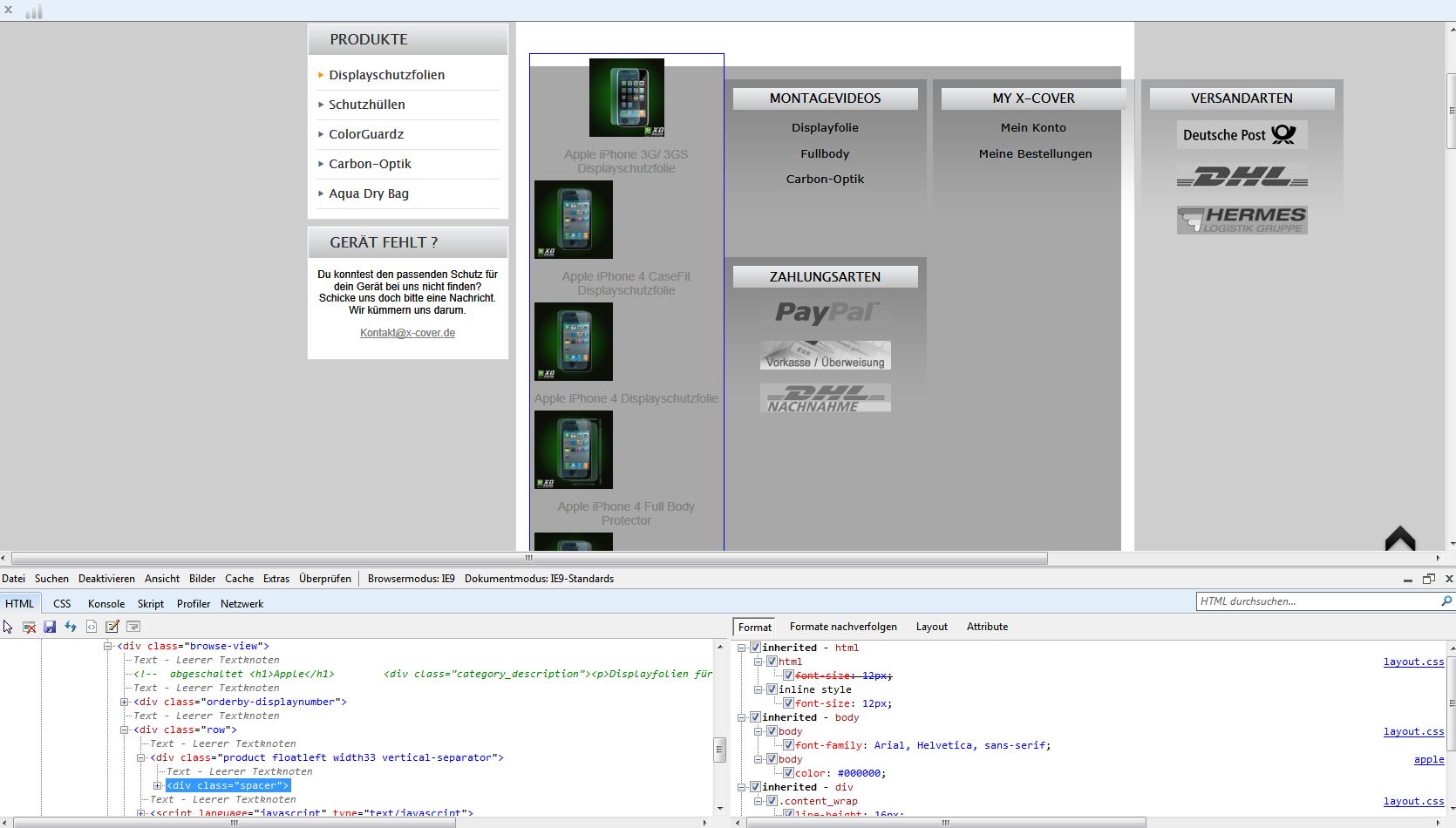Click the Vorkasse / Überweisung payment image

click(x=826, y=356)
